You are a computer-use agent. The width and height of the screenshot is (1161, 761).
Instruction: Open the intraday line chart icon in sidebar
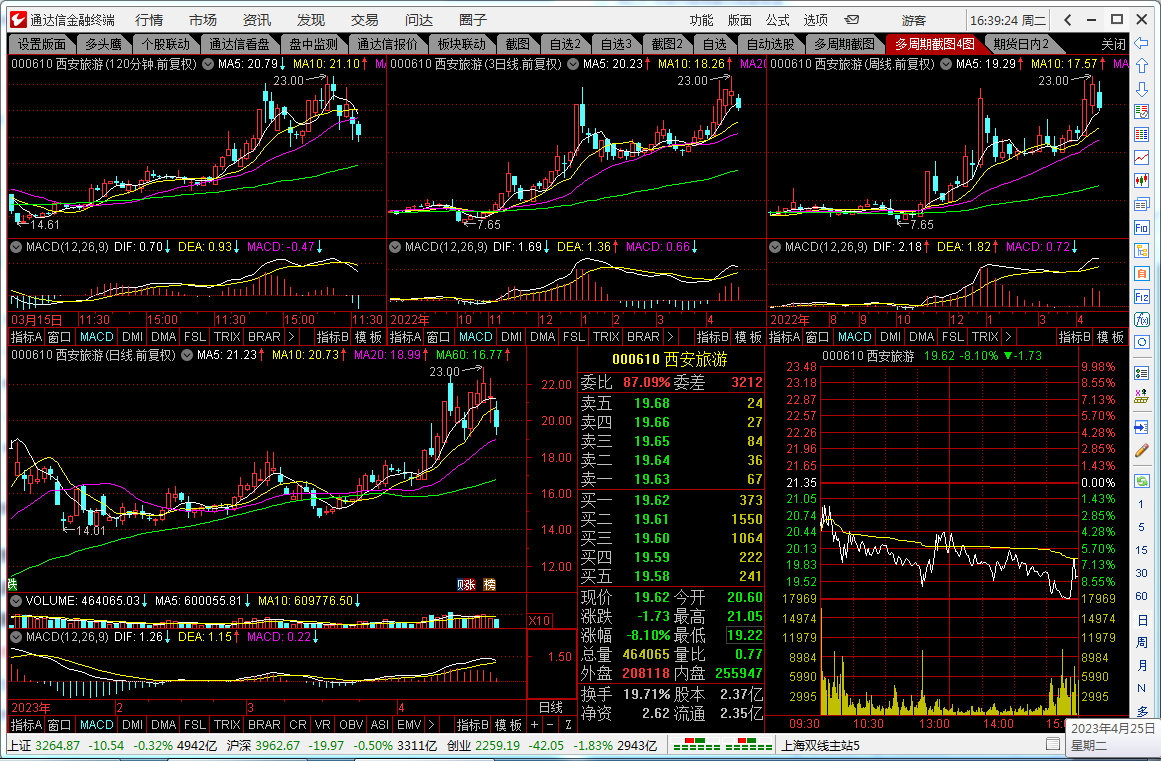[1142, 158]
